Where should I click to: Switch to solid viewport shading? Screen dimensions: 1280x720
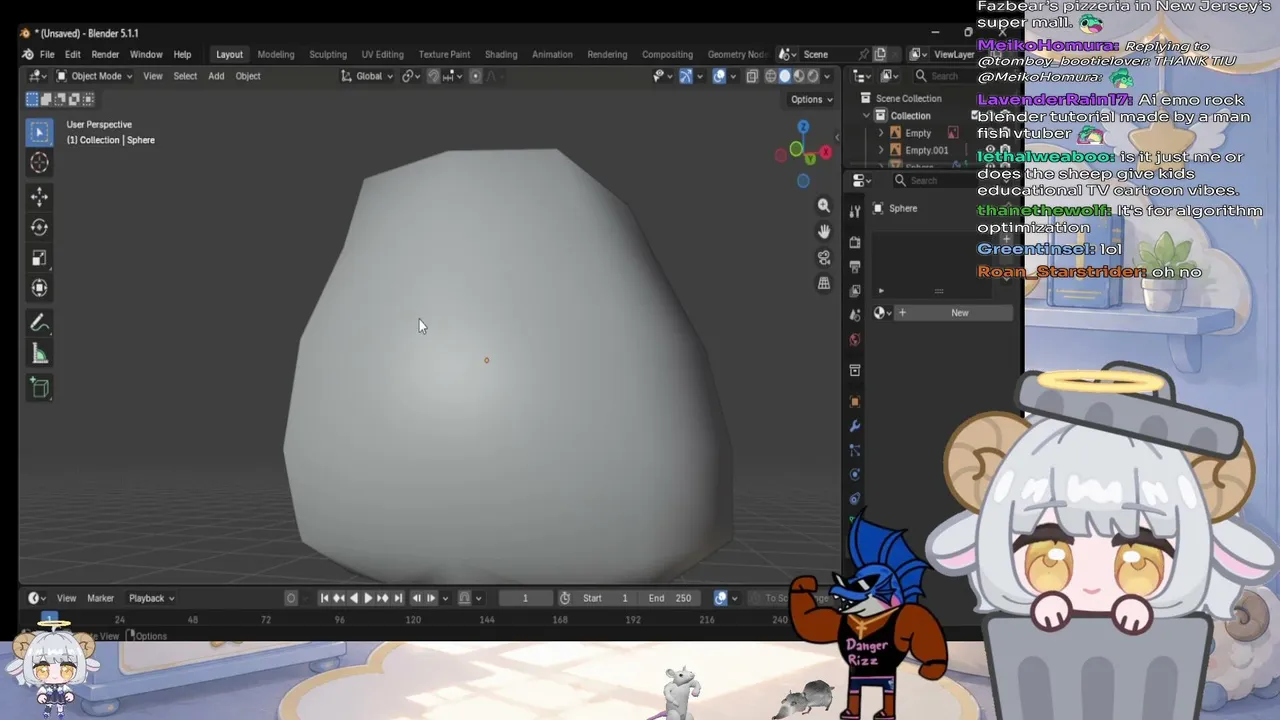pos(785,76)
